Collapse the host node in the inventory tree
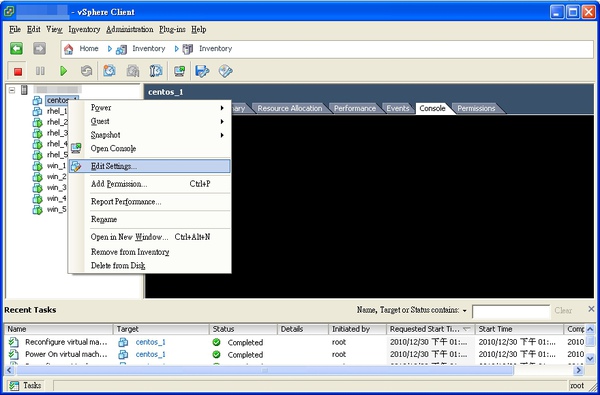The height and width of the screenshot is (395, 600). click(x=12, y=90)
